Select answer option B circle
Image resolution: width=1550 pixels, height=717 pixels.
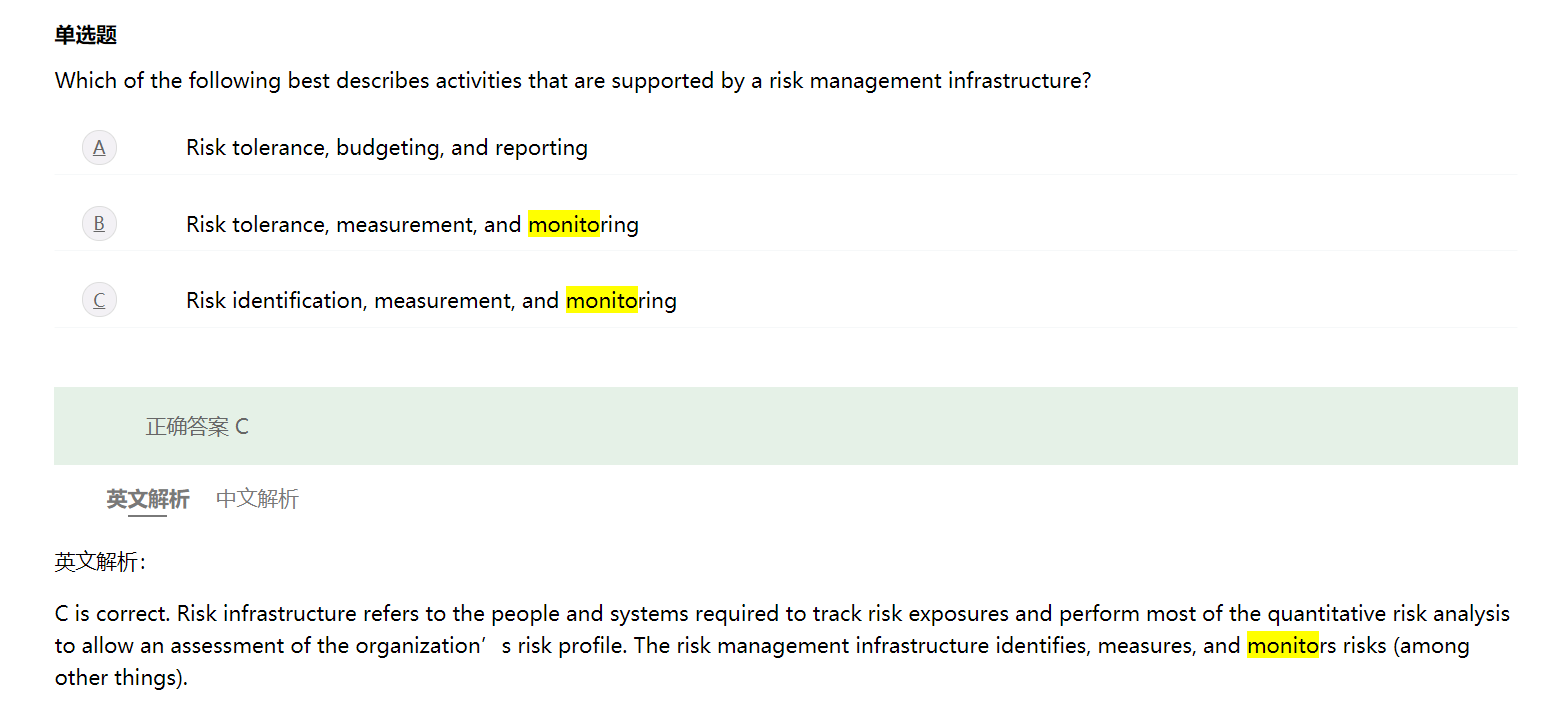99,224
